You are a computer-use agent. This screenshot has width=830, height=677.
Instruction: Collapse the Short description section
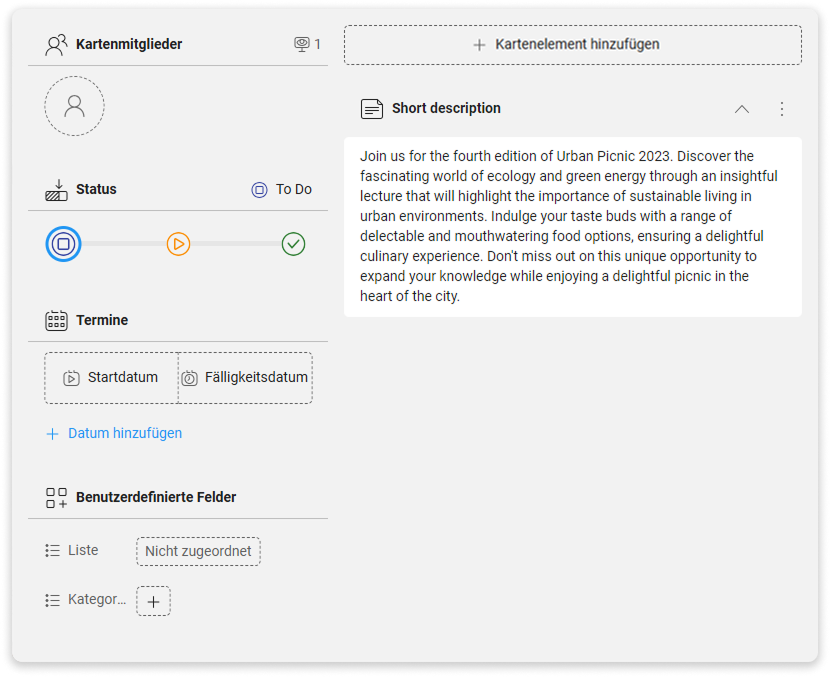tap(742, 109)
